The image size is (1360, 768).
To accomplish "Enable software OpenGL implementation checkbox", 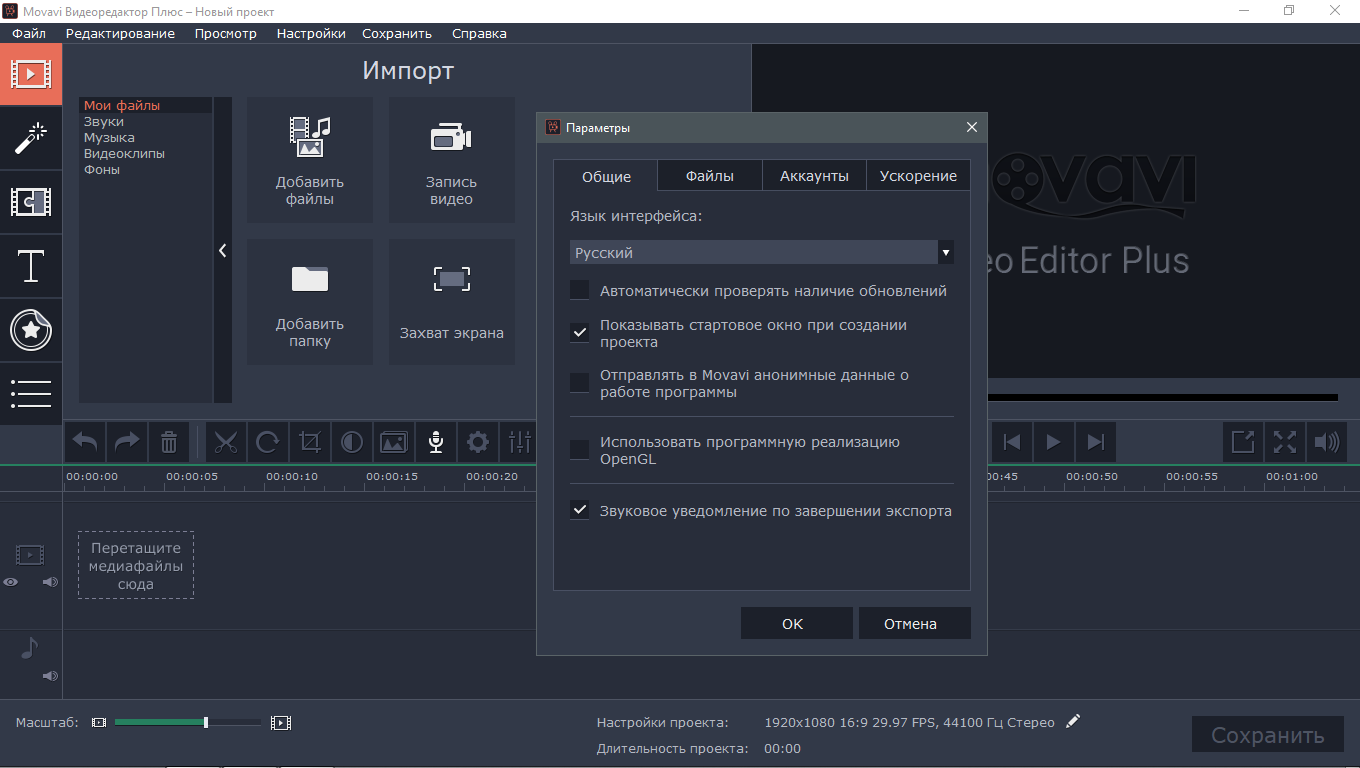I will [x=580, y=450].
